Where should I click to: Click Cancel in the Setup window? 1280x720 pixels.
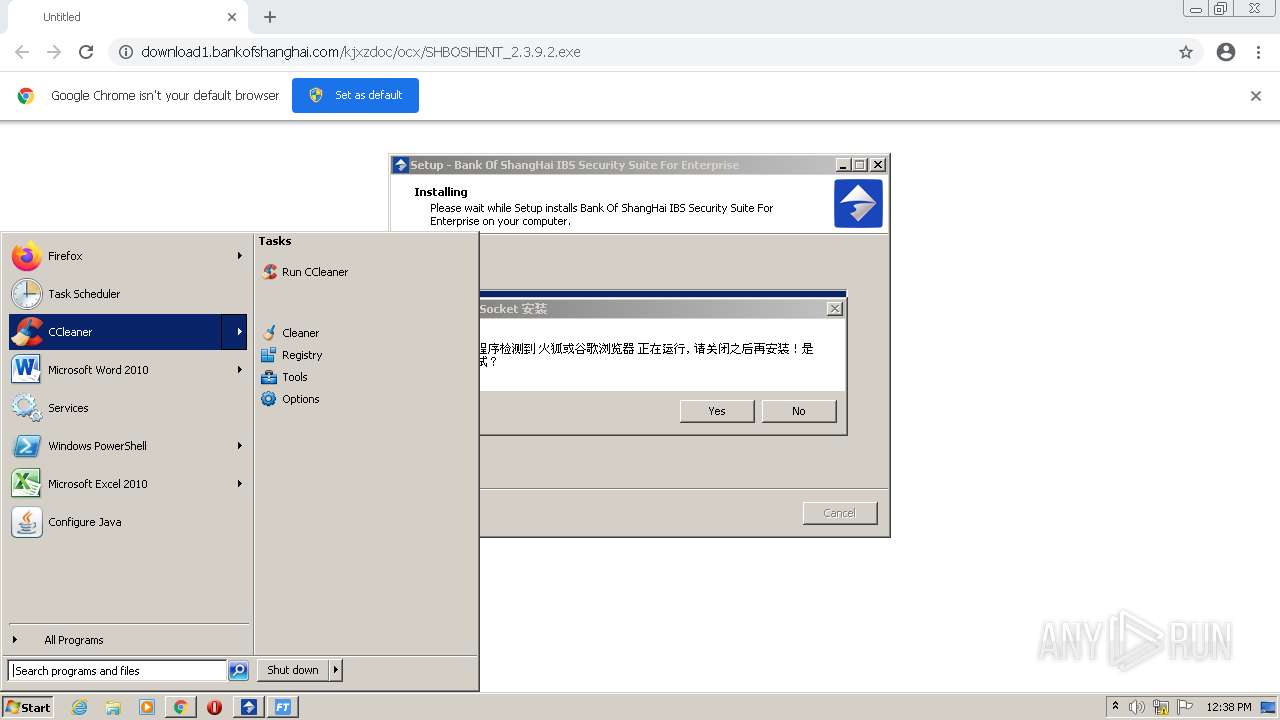(840, 513)
